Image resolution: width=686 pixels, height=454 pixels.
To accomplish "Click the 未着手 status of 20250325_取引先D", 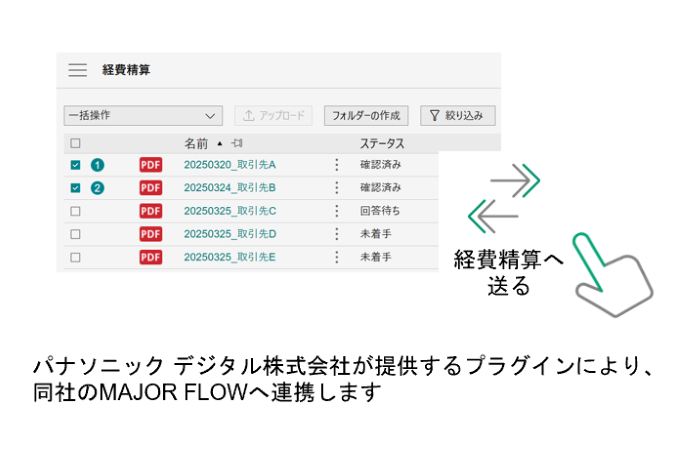I will (375, 234).
